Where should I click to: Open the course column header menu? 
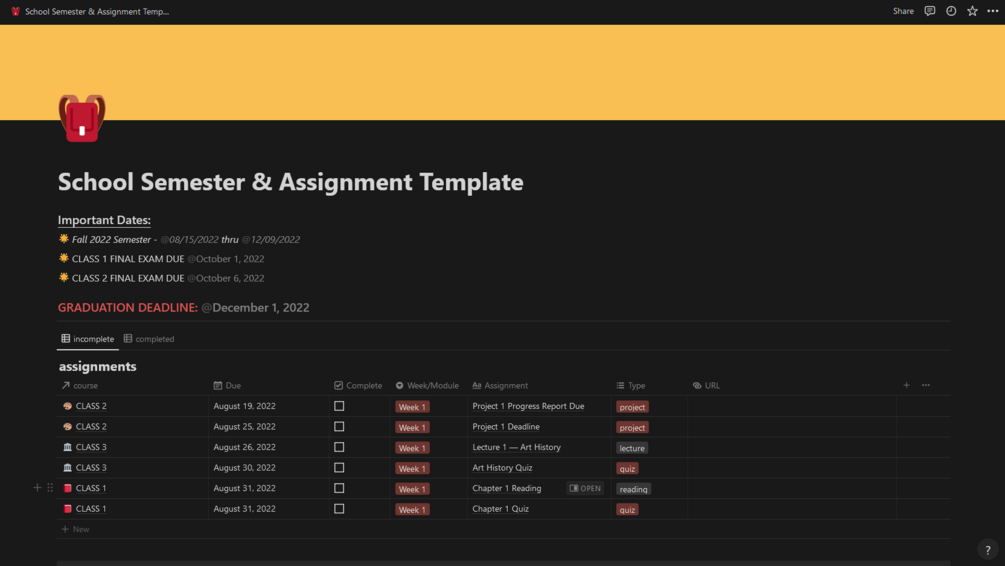tap(79, 385)
